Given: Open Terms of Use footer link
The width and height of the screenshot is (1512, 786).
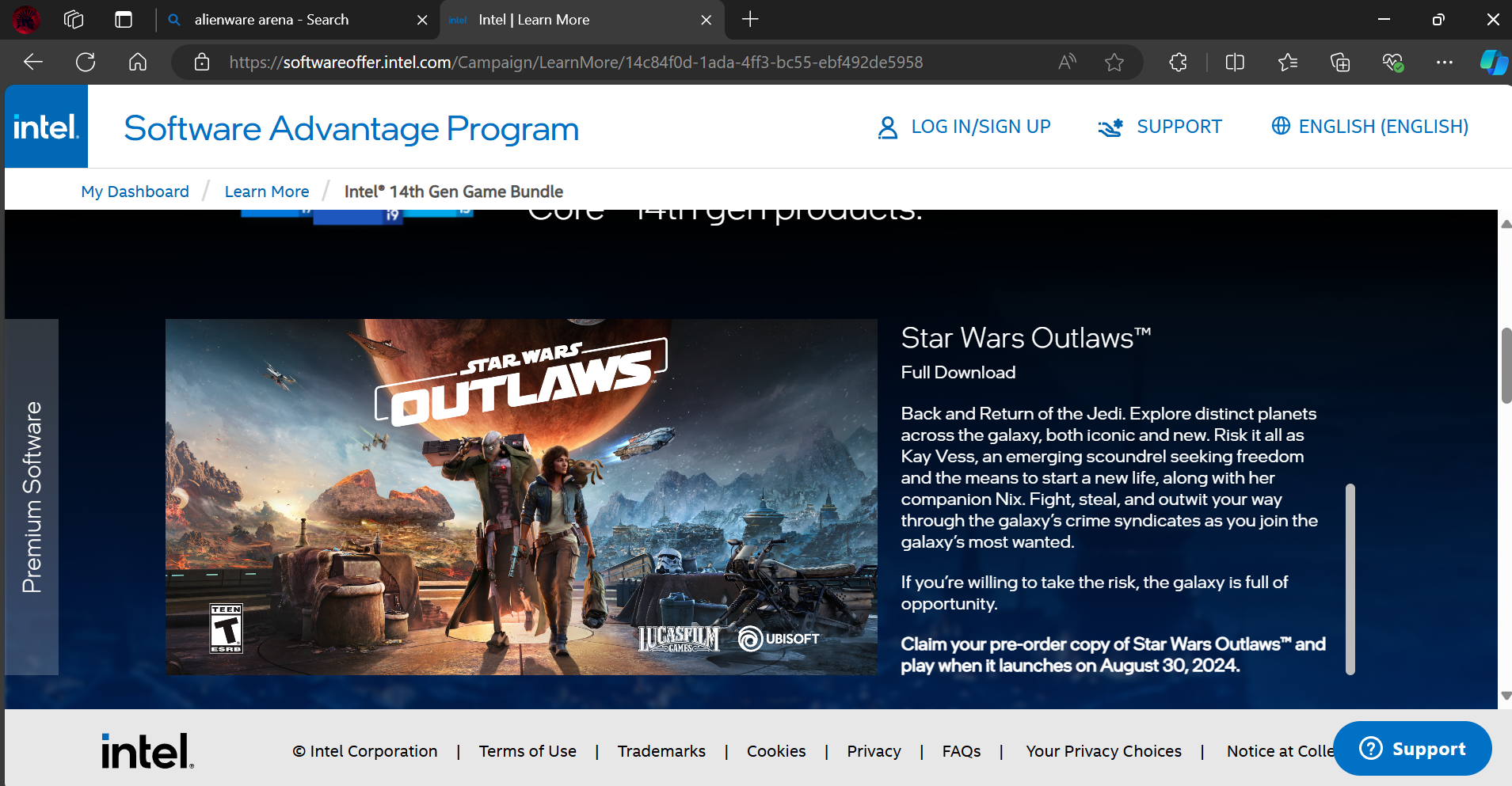Looking at the screenshot, I should (527, 751).
